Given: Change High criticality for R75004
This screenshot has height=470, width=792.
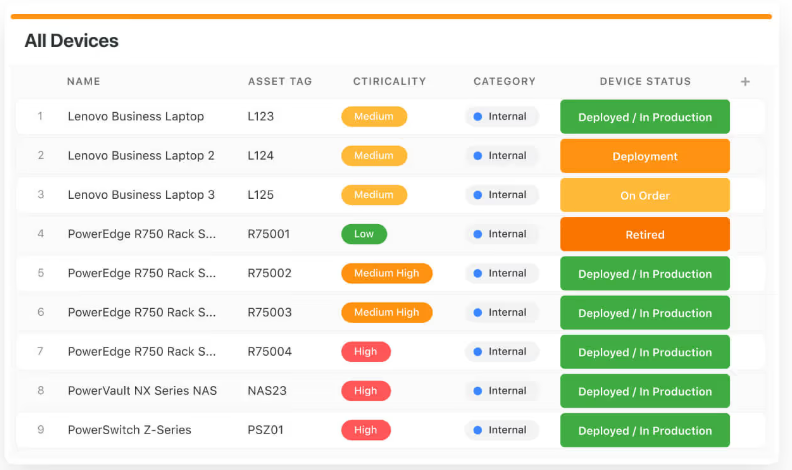Looking at the screenshot, I should tap(366, 352).
